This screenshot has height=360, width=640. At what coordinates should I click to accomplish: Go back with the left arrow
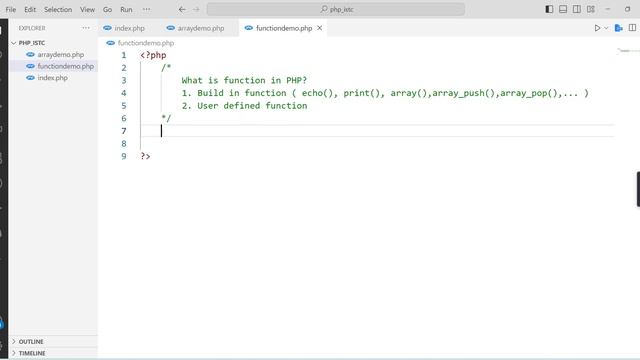pos(182,9)
